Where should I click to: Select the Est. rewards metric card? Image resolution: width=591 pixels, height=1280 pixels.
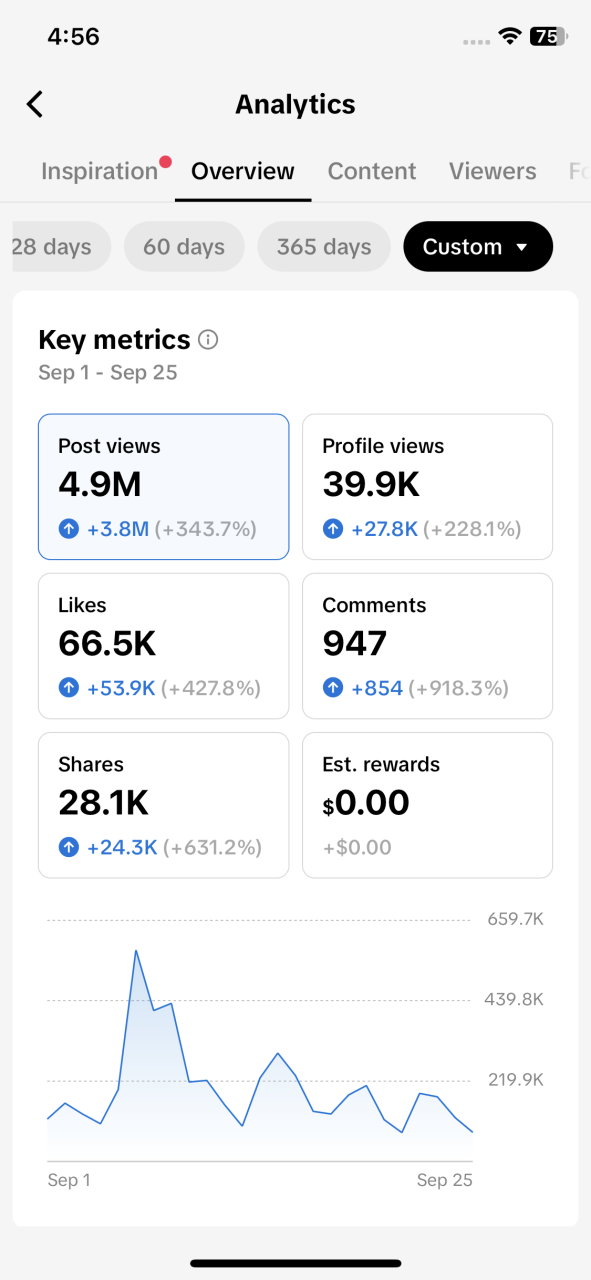428,805
